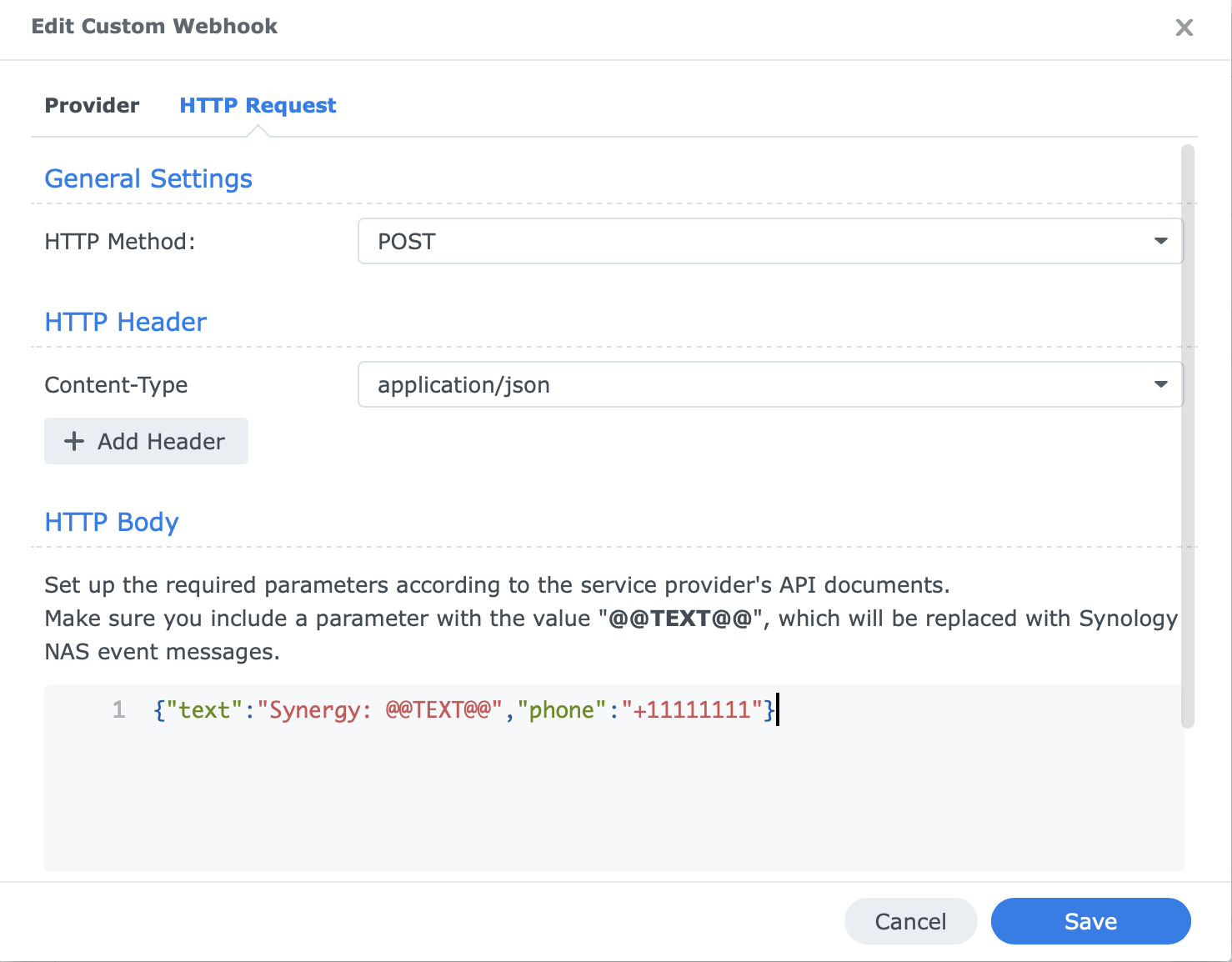This screenshot has height=962, width=1232.
Task: Click the Cancel button
Action: click(x=910, y=921)
